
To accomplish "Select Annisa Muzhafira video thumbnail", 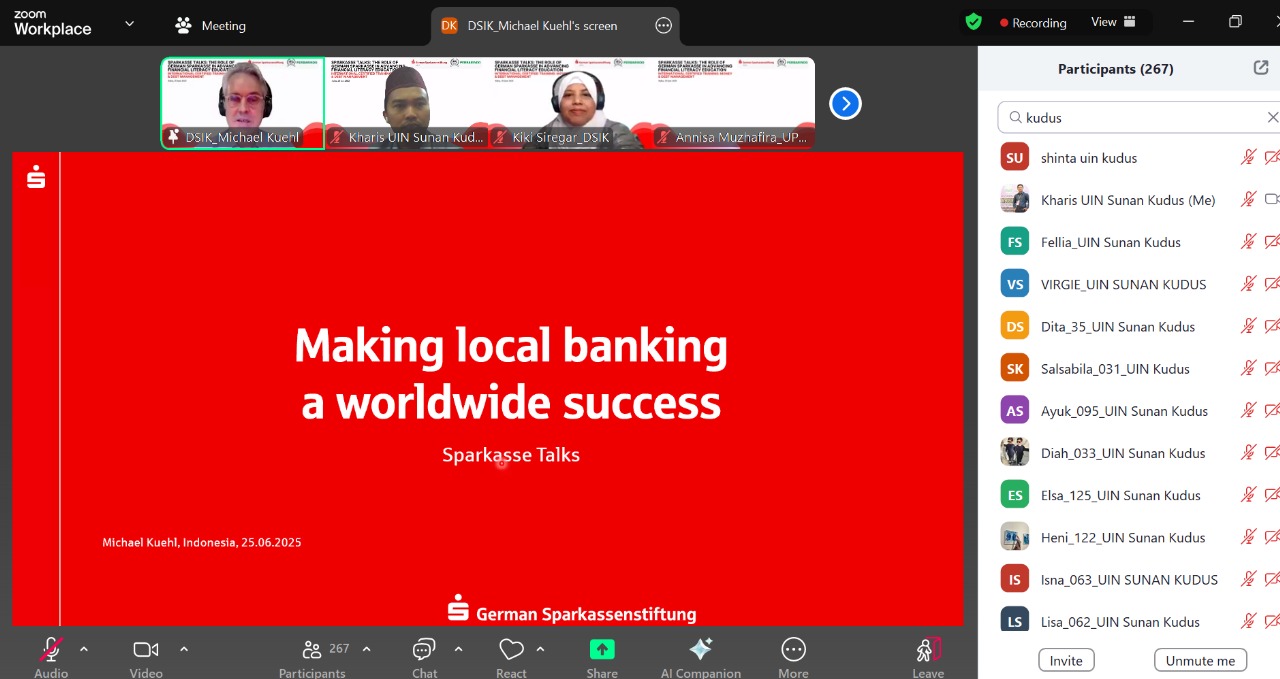I will 733,103.
